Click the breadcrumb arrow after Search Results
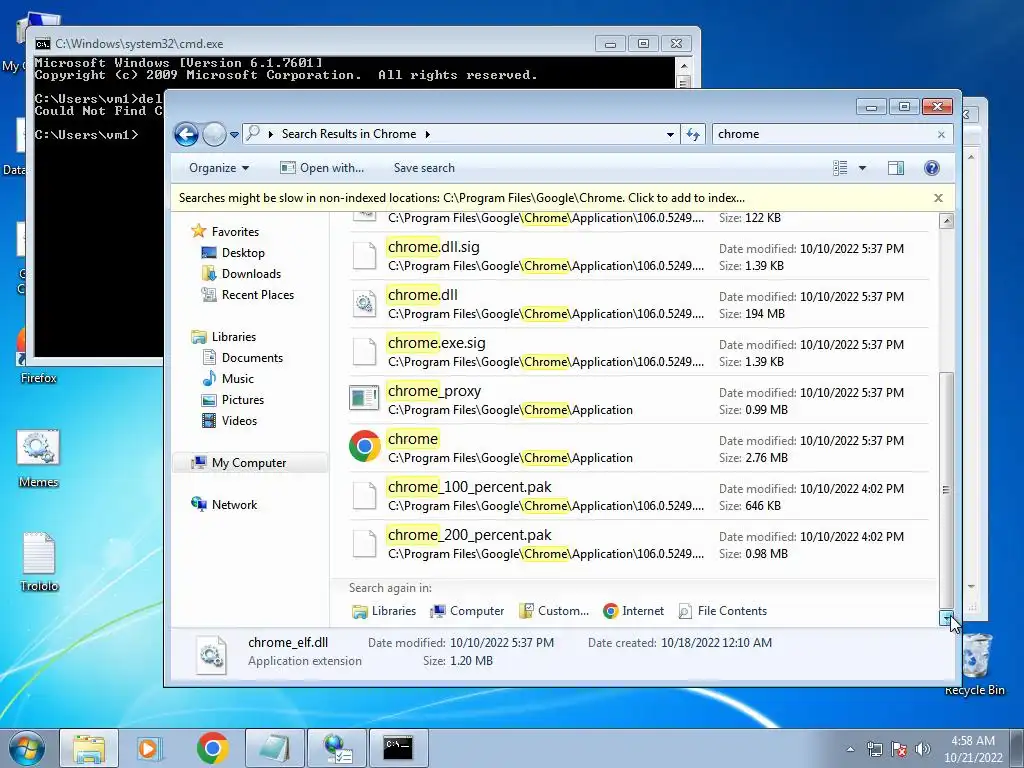The width and height of the screenshot is (1024, 768). click(x=428, y=135)
